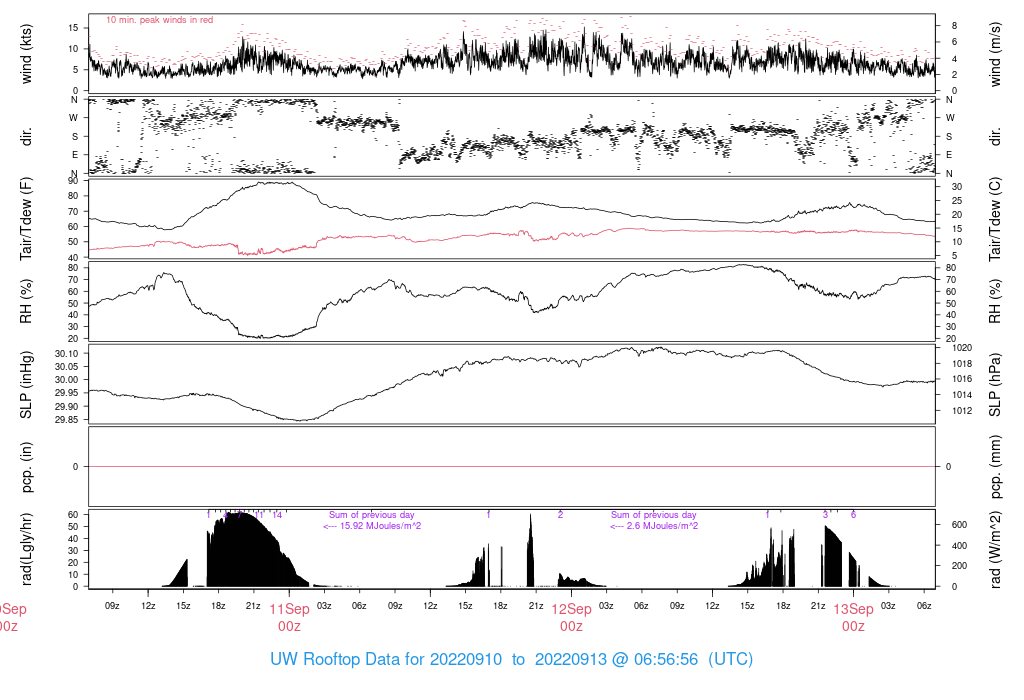Viewport: 1024px width, 700px height.
Task: Click the '10 min. peak winds in red' note
Action: click(159, 20)
